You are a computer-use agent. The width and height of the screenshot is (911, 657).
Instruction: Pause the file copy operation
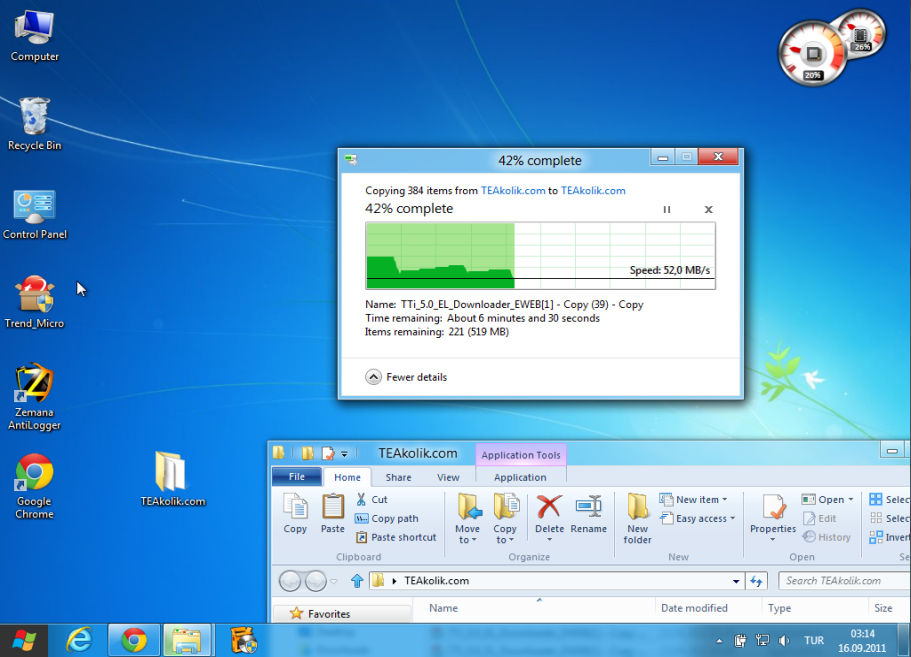(666, 210)
